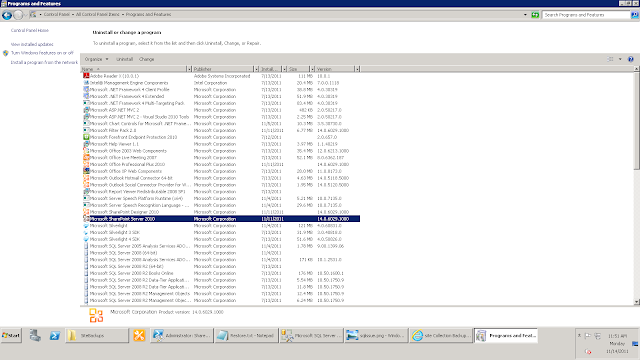
Task: Click the refresh button beside address bar
Action: click(x=535, y=15)
